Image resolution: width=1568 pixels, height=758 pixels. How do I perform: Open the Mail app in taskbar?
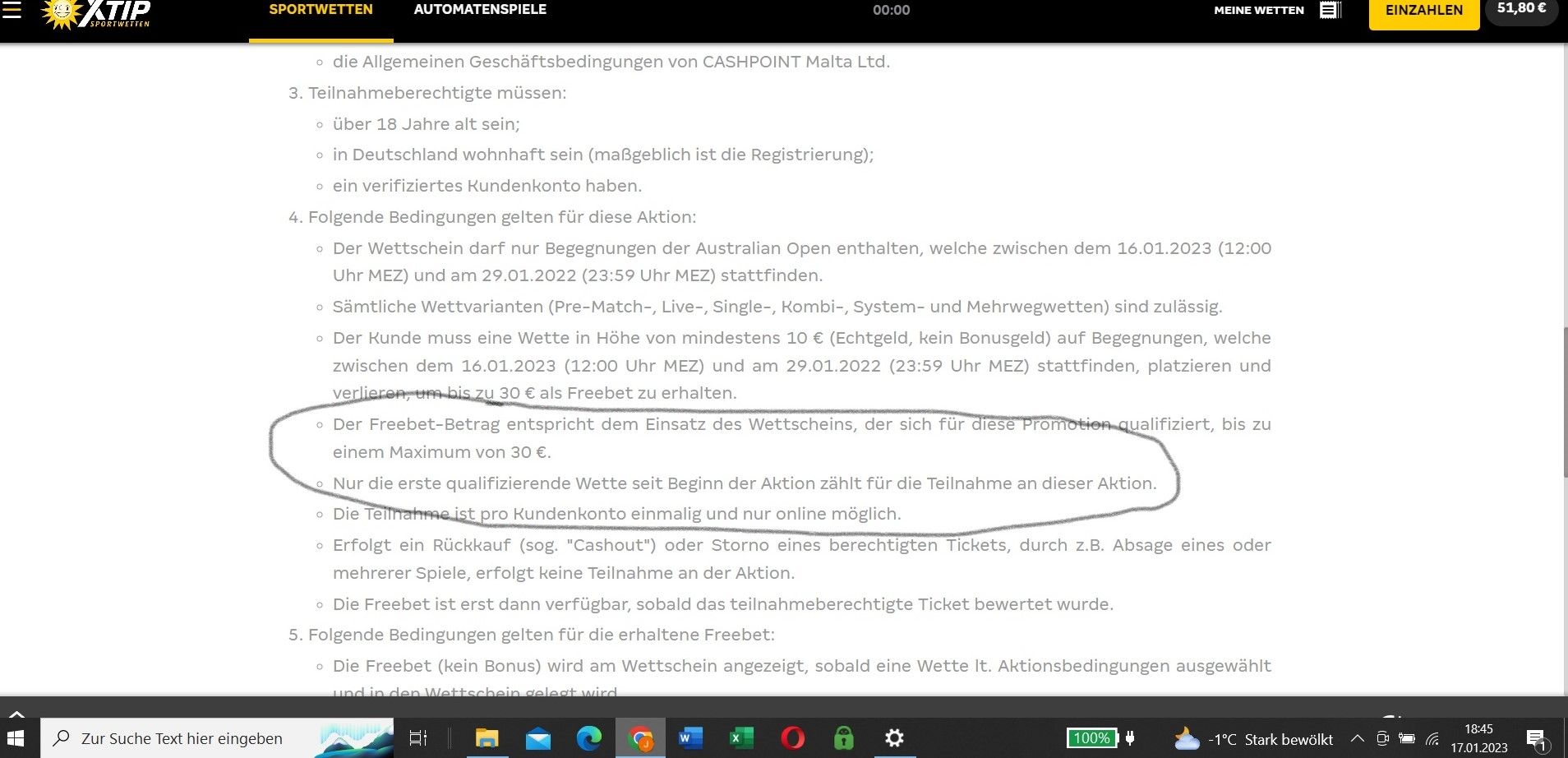coord(537,738)
